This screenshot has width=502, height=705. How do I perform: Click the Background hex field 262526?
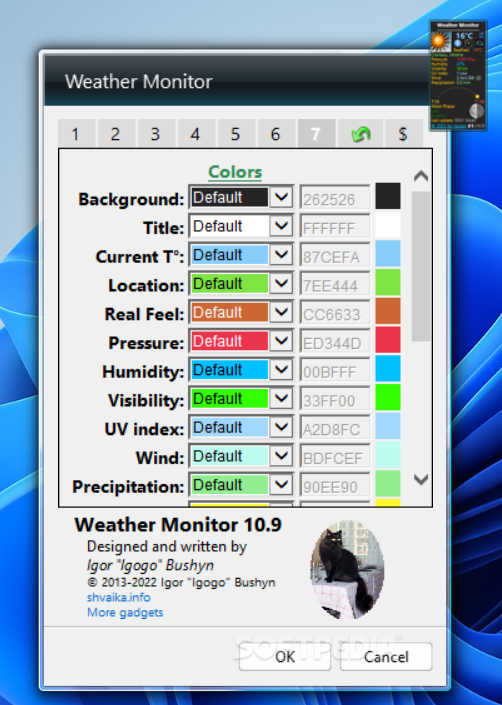[x=335, y=198]
